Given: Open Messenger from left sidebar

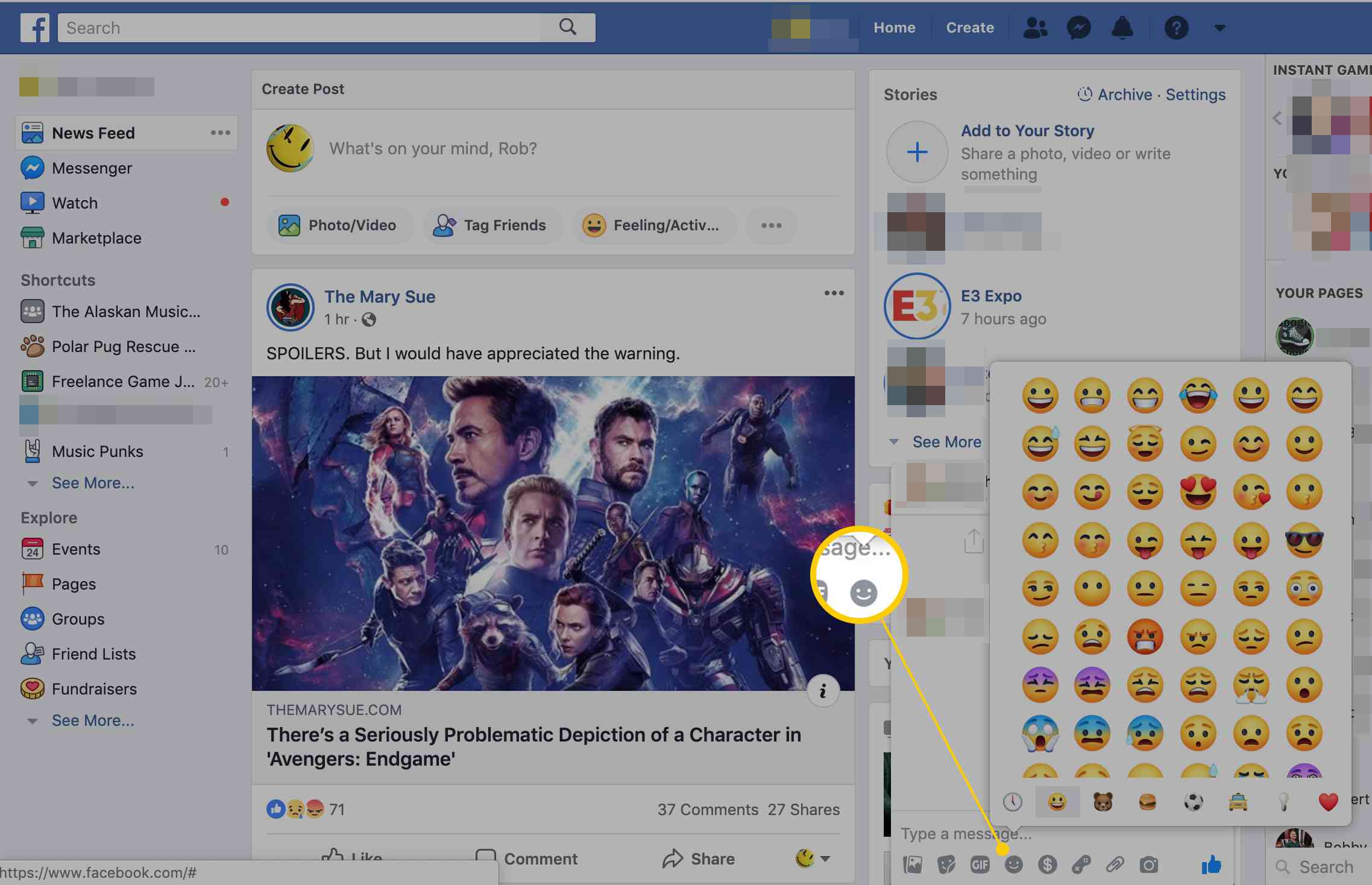Looking at the screenshot, I should pos(92,168).
